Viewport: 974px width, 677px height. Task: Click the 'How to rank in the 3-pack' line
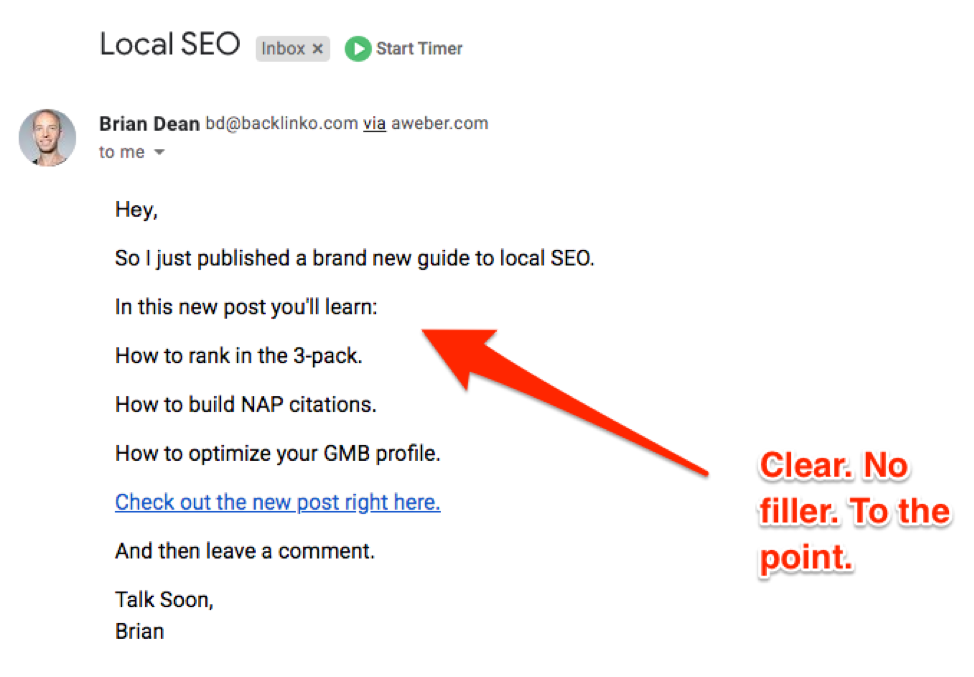(x=239, y=356)
